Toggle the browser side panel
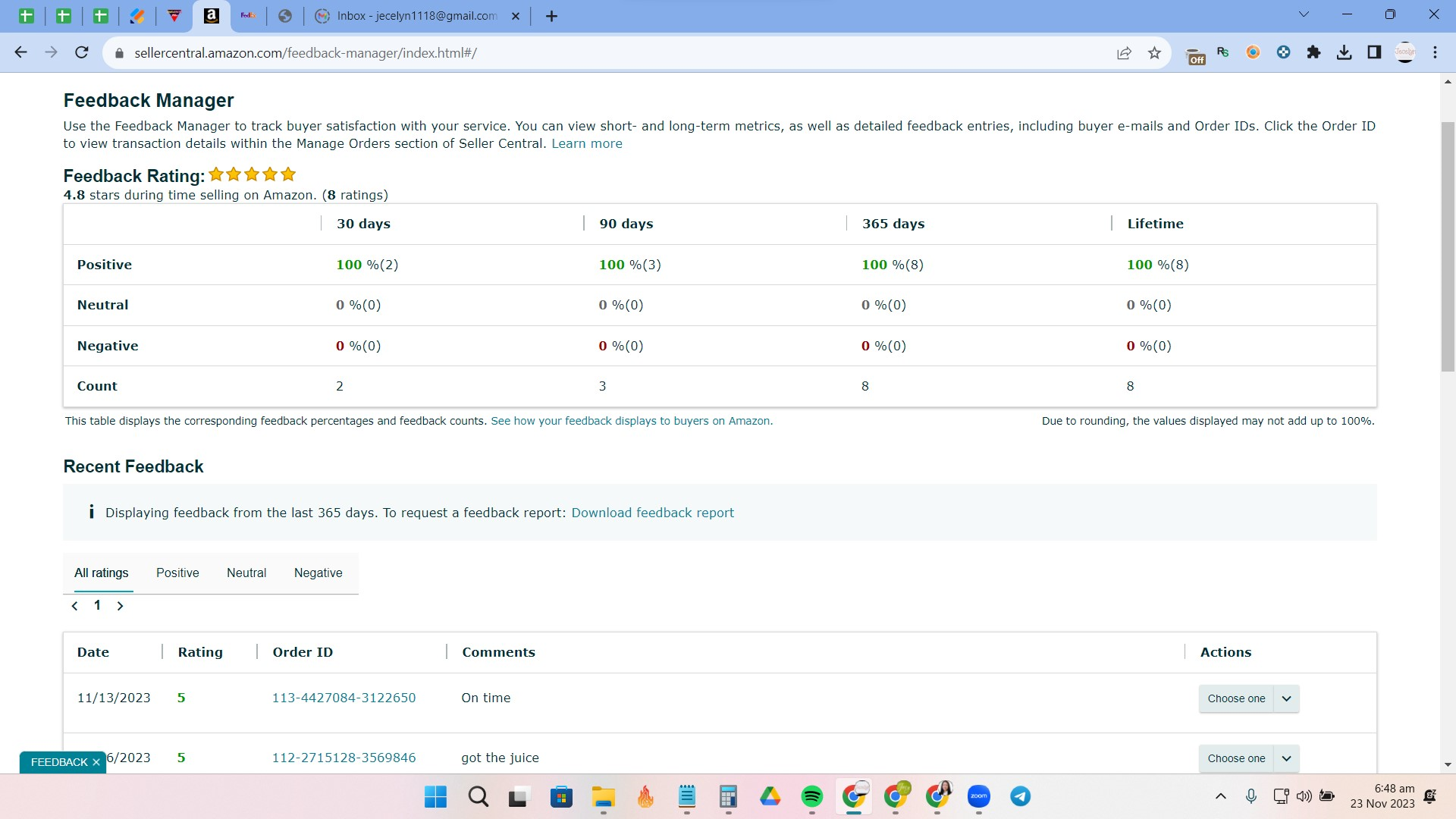Image resolution: width=1456 pixels, height=819 pixels. [x=1374, y=52]
